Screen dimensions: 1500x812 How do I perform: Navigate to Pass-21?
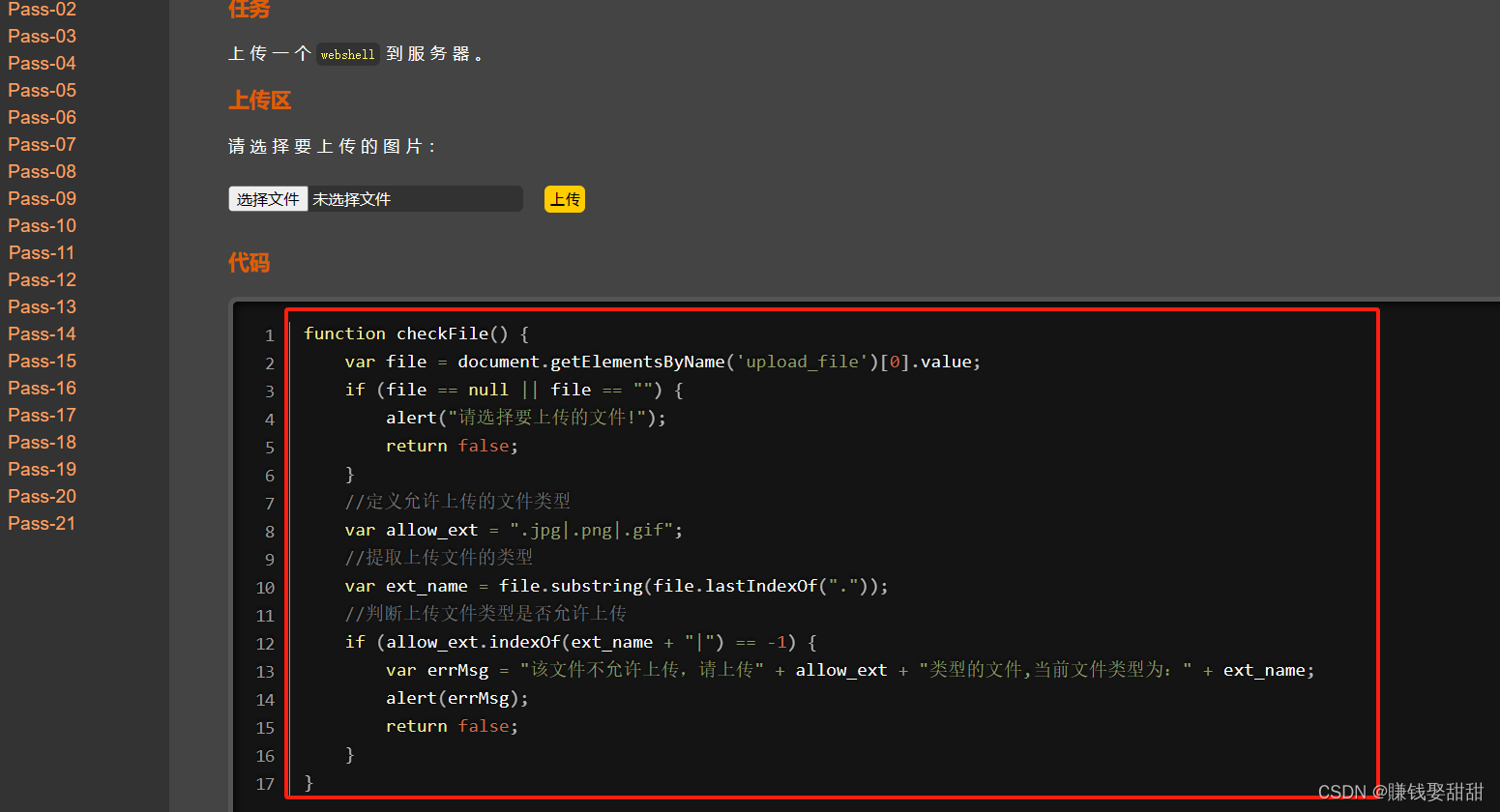[x=43, y=523]
